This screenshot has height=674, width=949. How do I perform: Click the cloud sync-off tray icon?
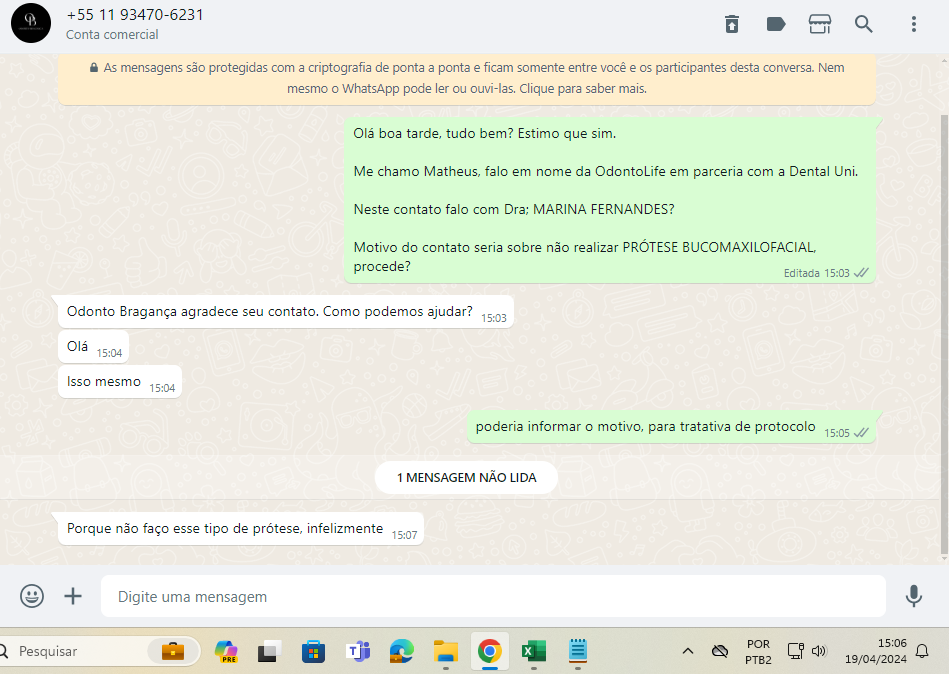[720, 651]
